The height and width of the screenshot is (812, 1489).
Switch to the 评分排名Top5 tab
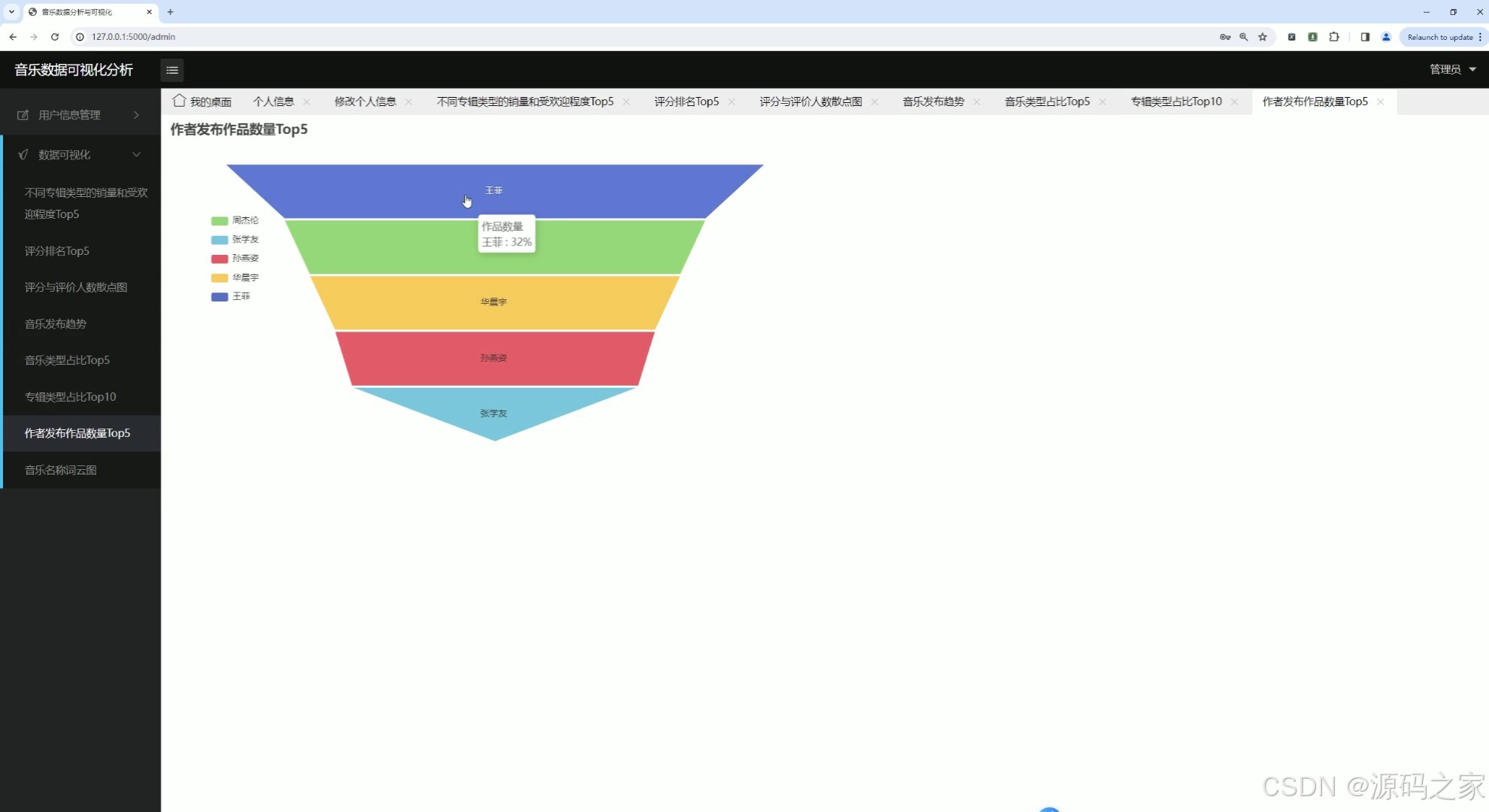tap(686, 101)
